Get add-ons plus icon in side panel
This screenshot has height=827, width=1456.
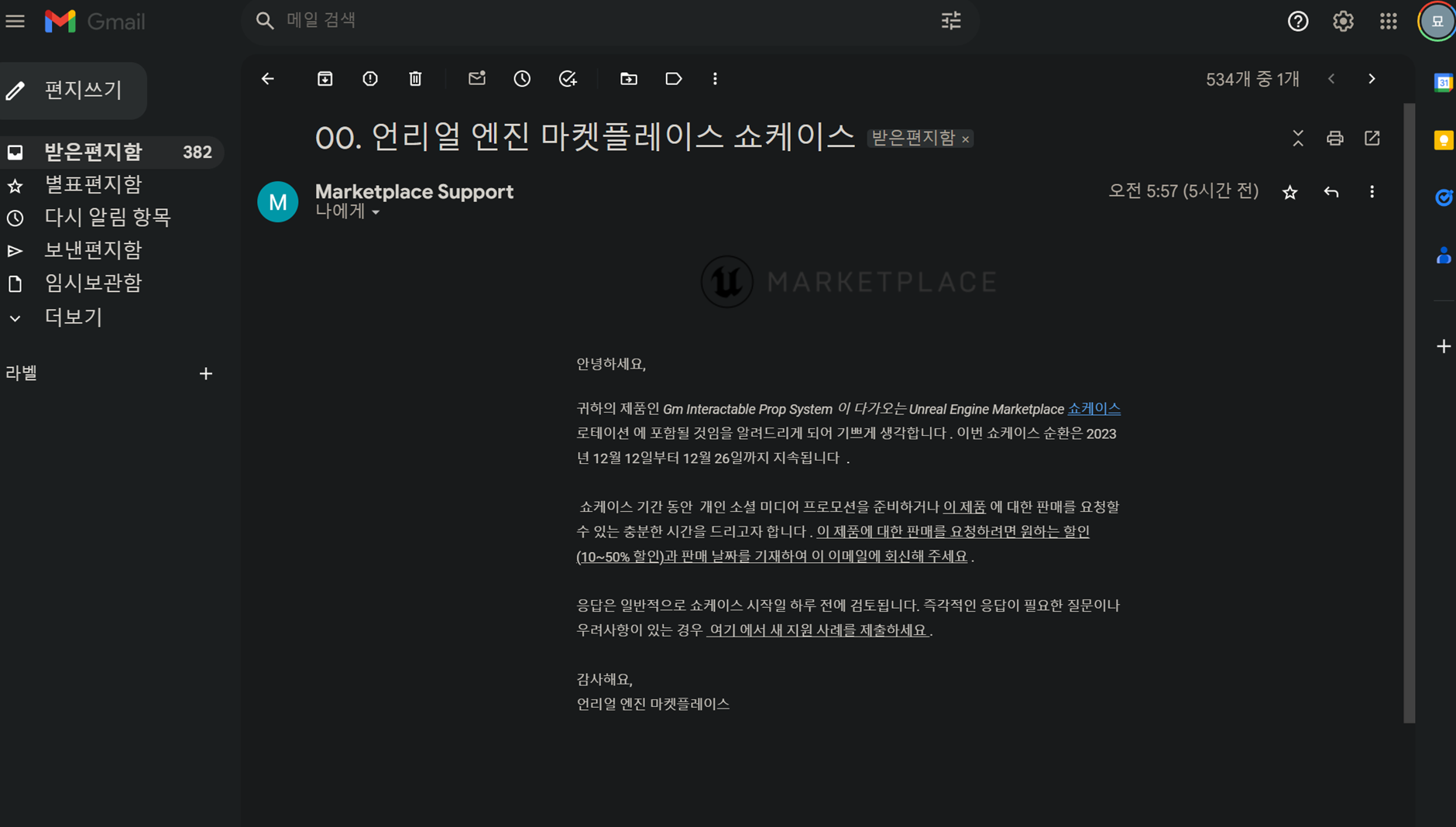(1443, 346)
